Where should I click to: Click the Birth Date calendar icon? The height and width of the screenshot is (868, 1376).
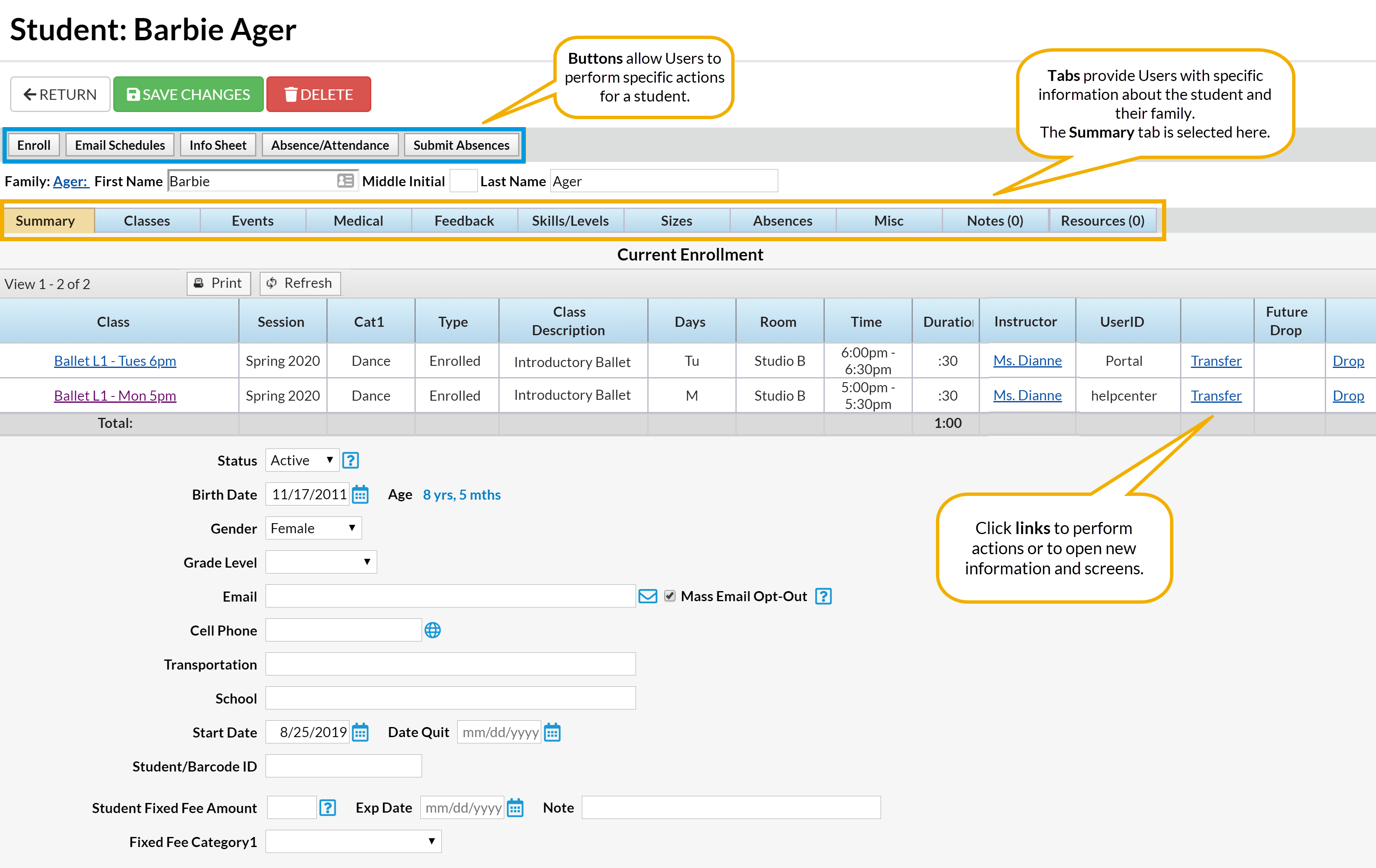[x=360, y=494]
